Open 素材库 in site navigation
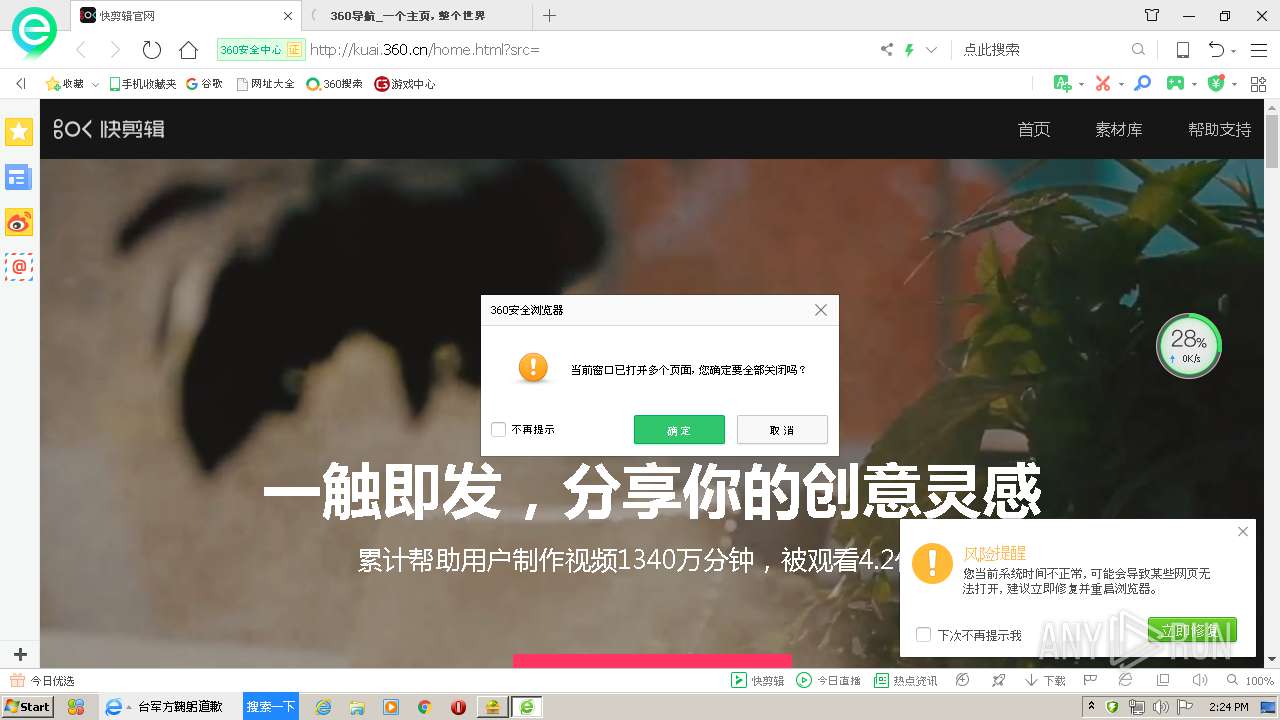Viewport: 1280px width, 720px height. tap(1119, 129)
